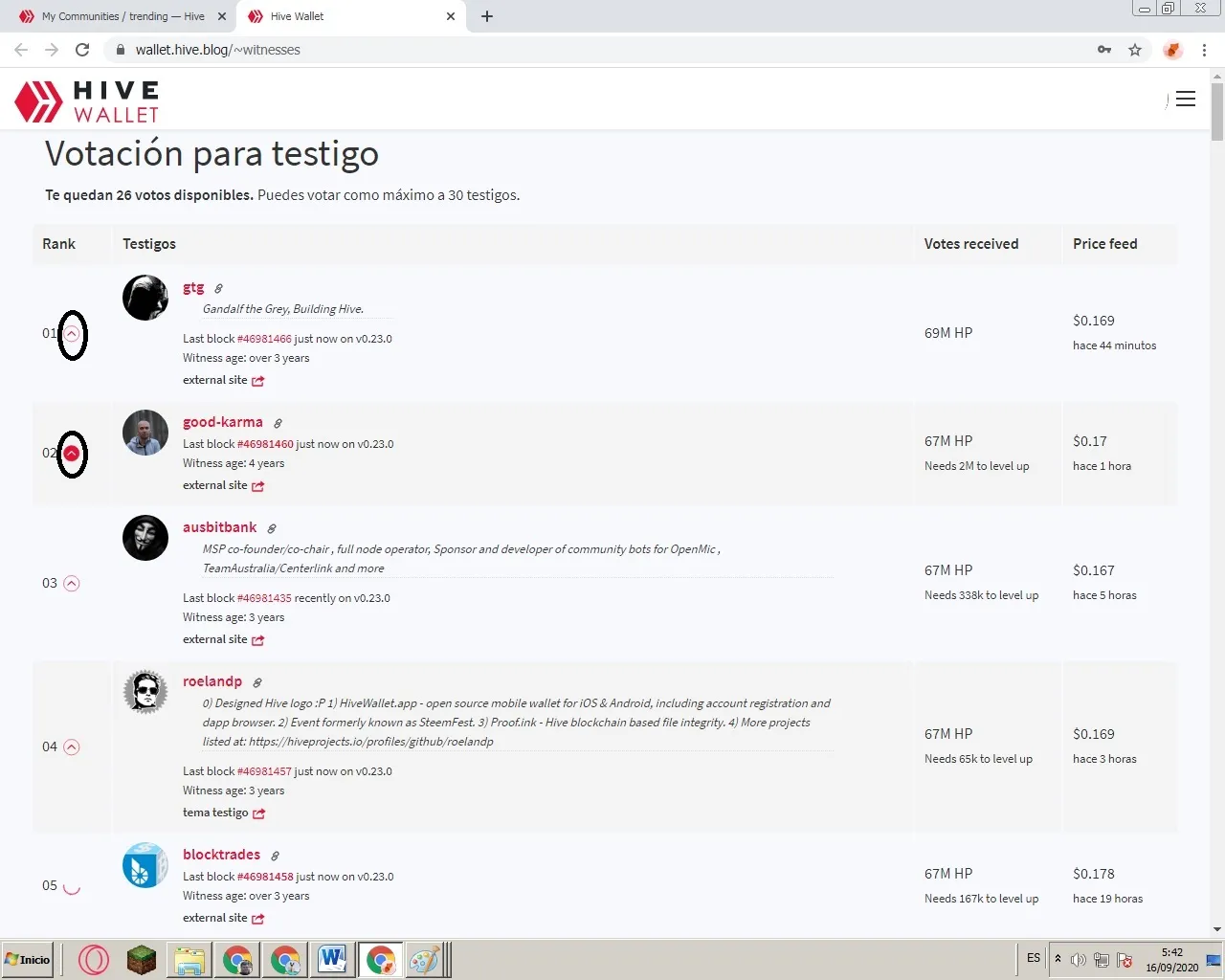Open the ausbitbank witness profile link
Screen dimensions: 1225x980
(220, 527)
